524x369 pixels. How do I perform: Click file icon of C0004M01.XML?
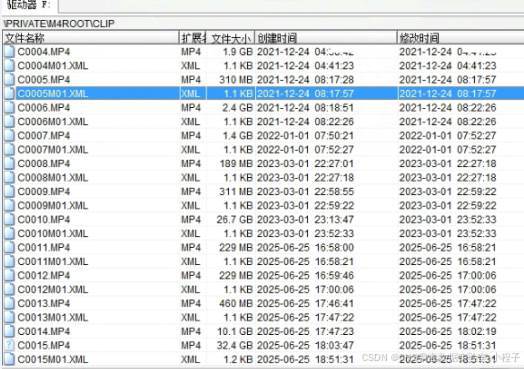9,66
